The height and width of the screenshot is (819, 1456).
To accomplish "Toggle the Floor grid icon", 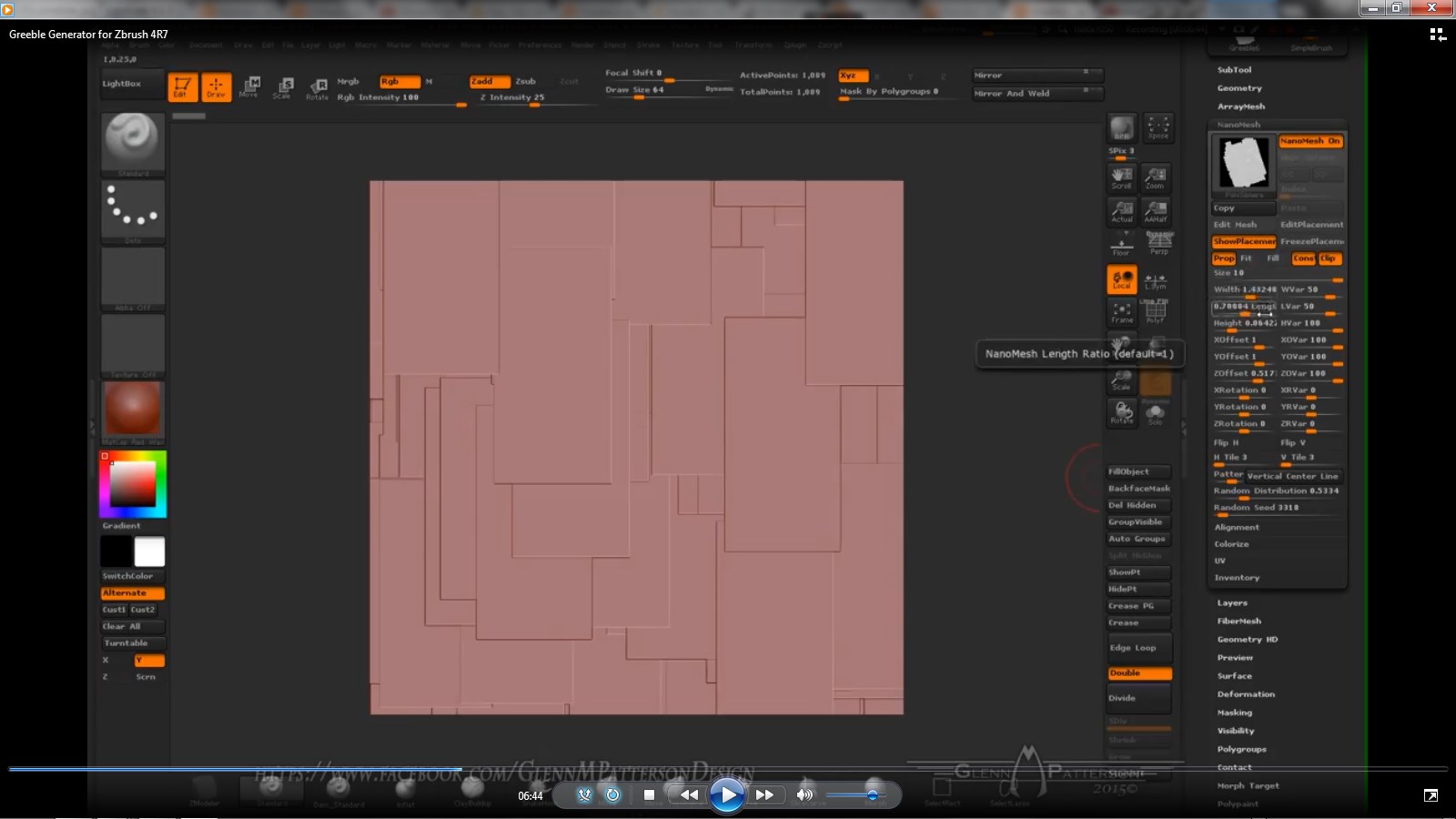I will pyautogui.click(x=1121, y=246).
